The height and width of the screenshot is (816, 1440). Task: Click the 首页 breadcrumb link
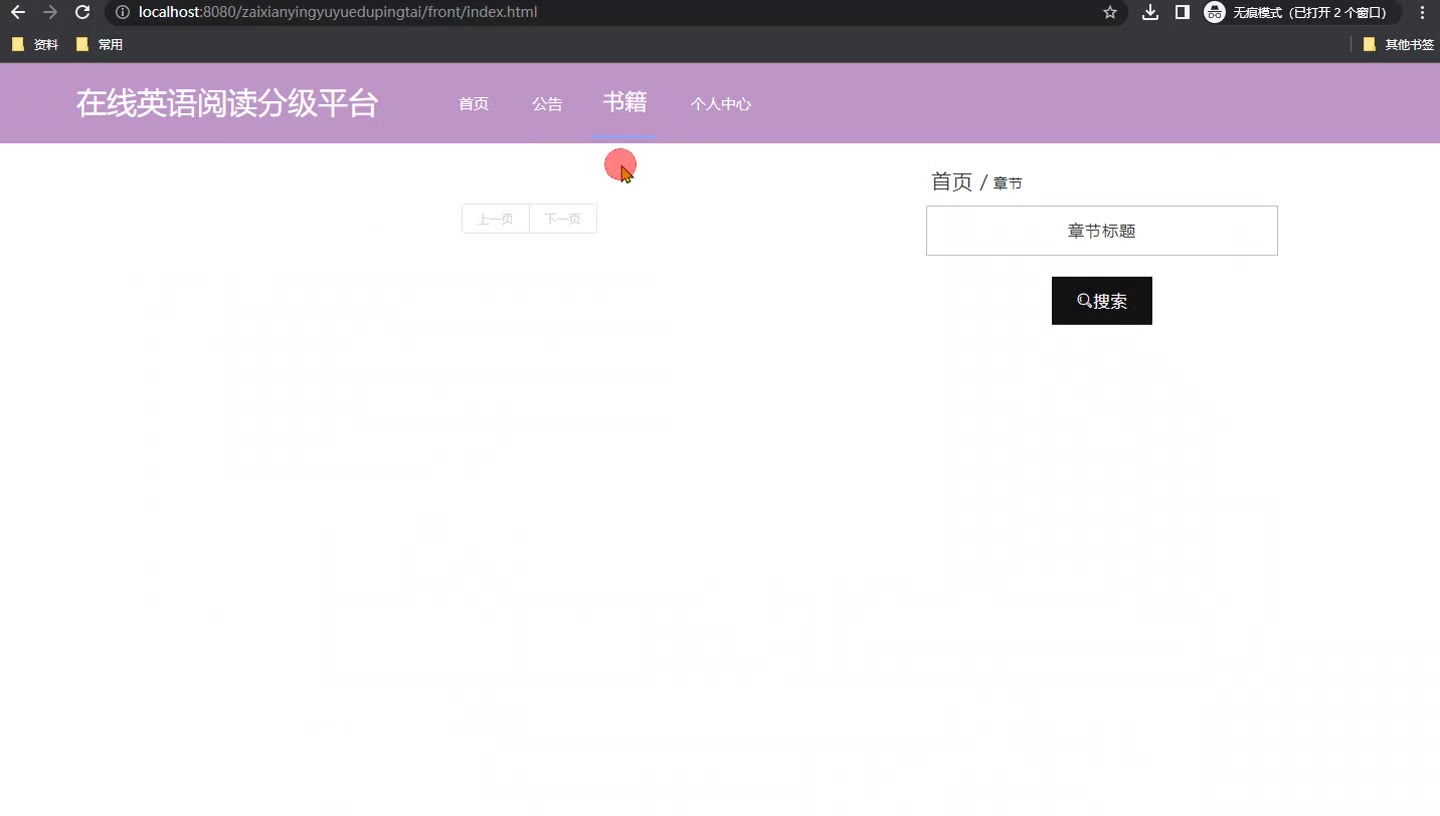(951, 182)
